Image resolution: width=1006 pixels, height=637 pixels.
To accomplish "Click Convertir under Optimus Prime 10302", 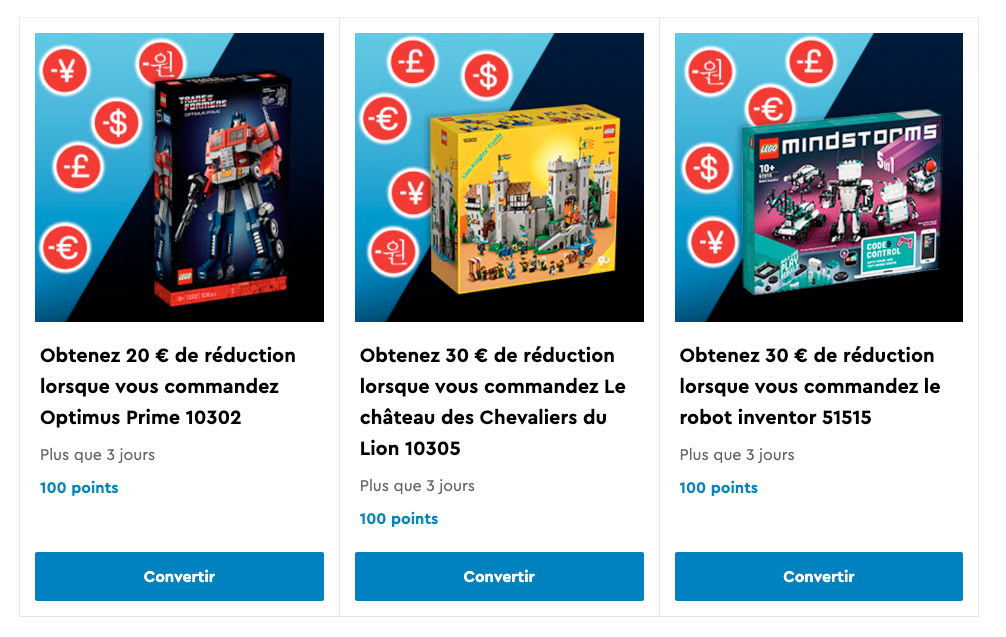I will 179,576.
